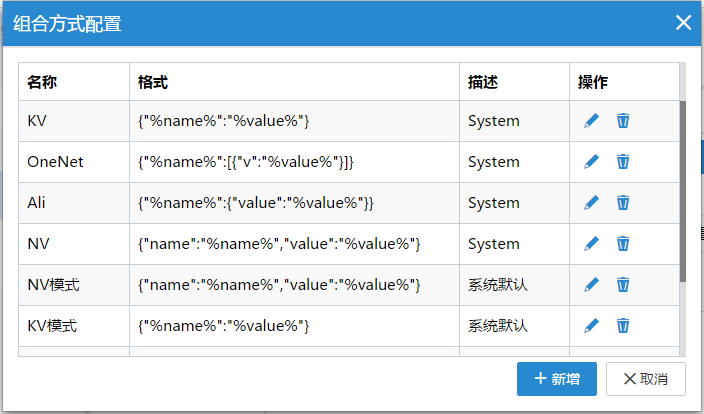Select the 名称 column header
Image resolution: width=704 pixels, height=414 pixels.
coord(42,82)
